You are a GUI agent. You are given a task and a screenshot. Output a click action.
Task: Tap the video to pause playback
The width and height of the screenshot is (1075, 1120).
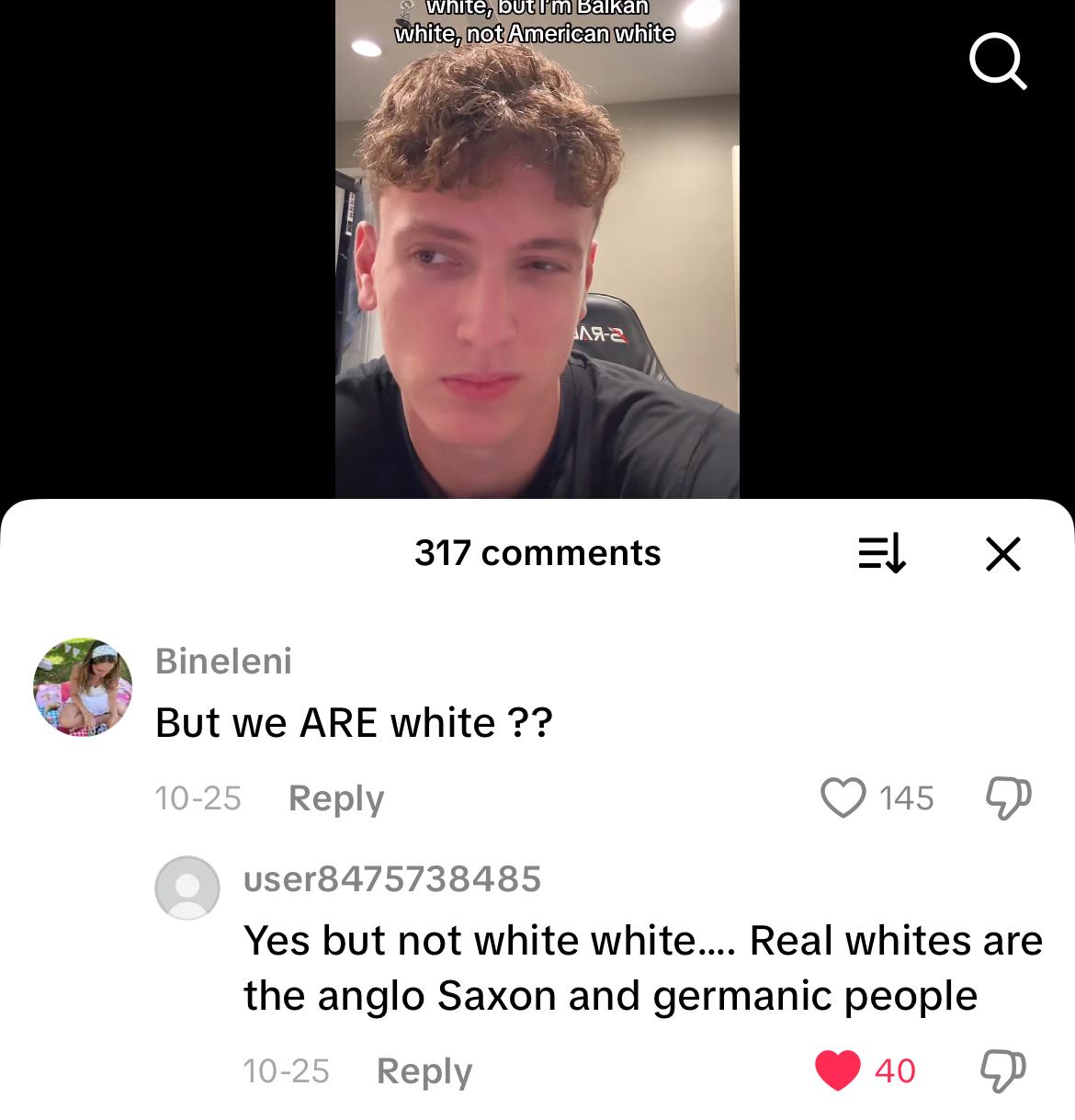(x=537, y=266)
